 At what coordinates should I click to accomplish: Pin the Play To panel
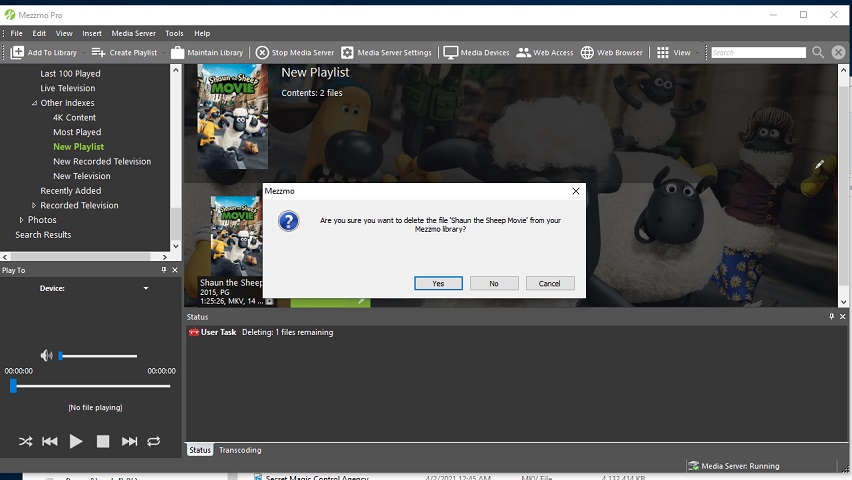coord(164,270)
